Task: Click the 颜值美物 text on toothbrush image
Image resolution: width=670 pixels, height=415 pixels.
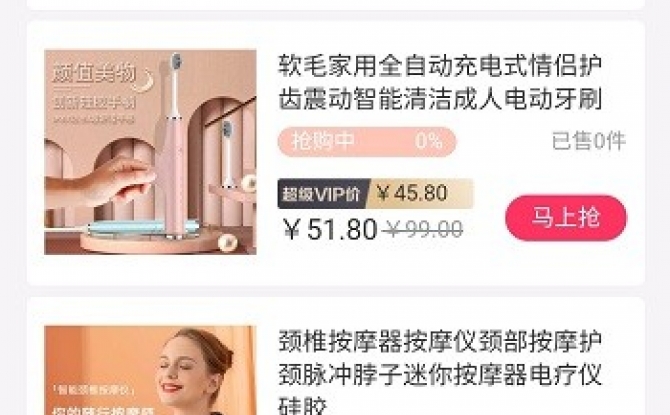Action: click(94, 74)
